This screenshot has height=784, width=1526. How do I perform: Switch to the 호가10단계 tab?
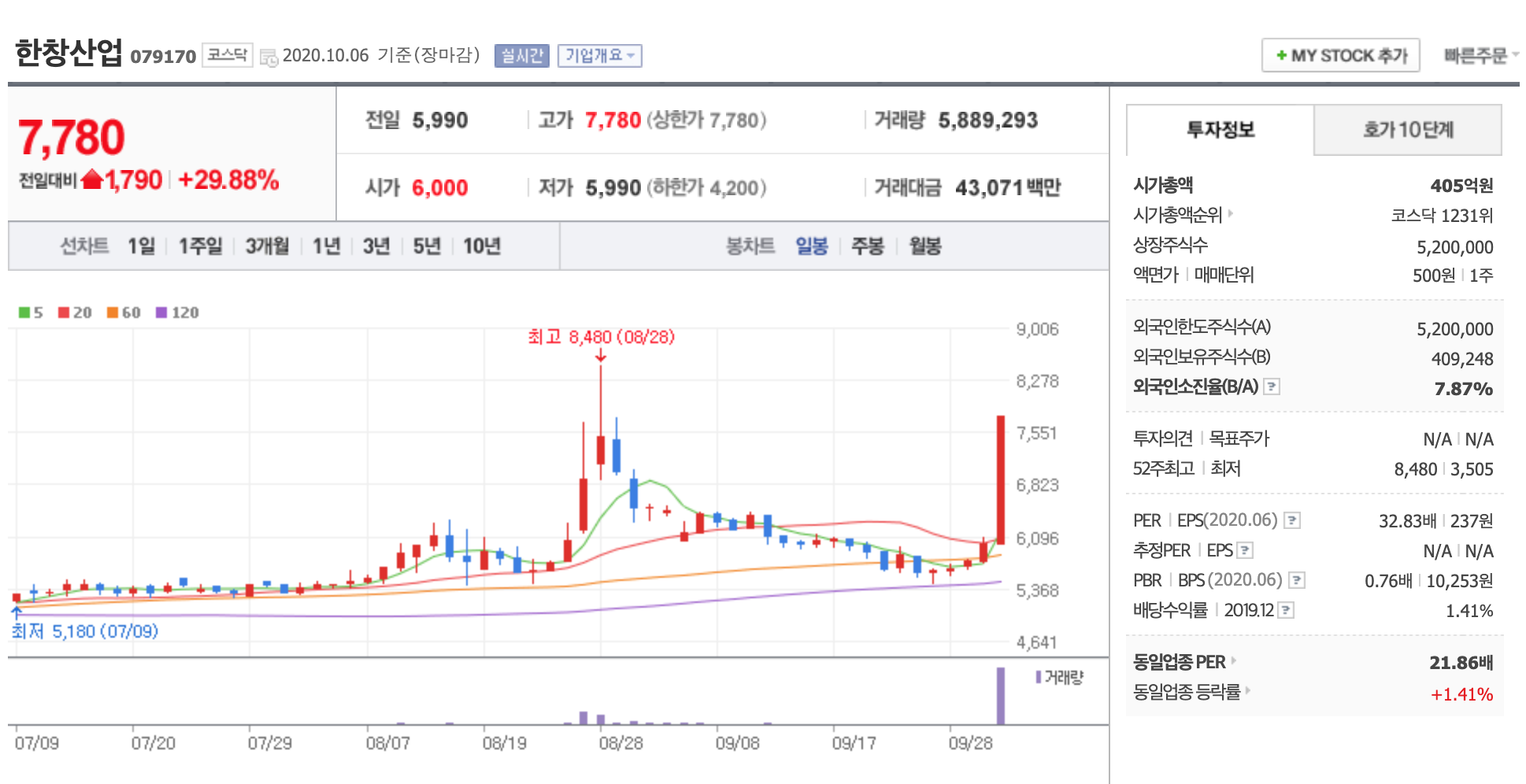pos(1408,130)
